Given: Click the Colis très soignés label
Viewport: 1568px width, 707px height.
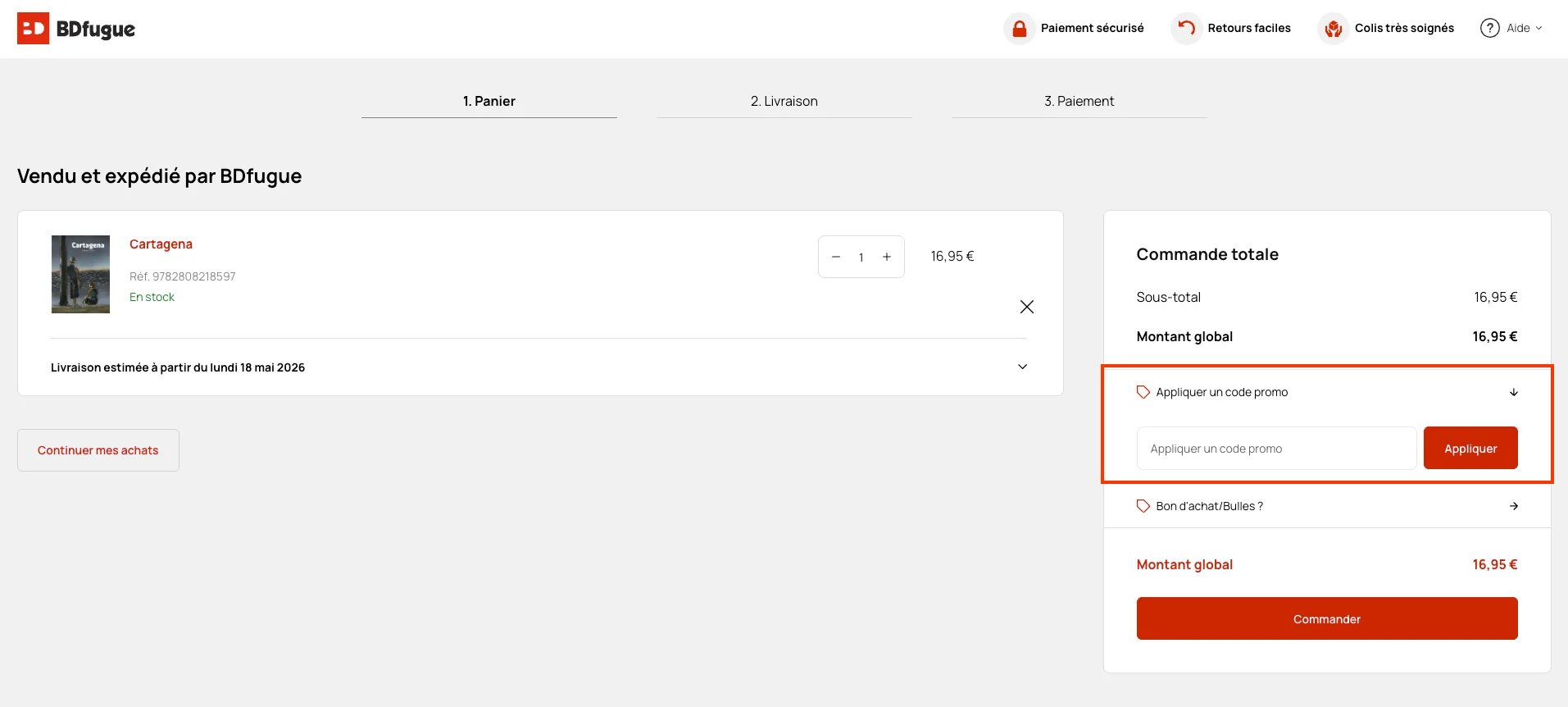Looking at the screenshot, I should (x=1404, y=28).
